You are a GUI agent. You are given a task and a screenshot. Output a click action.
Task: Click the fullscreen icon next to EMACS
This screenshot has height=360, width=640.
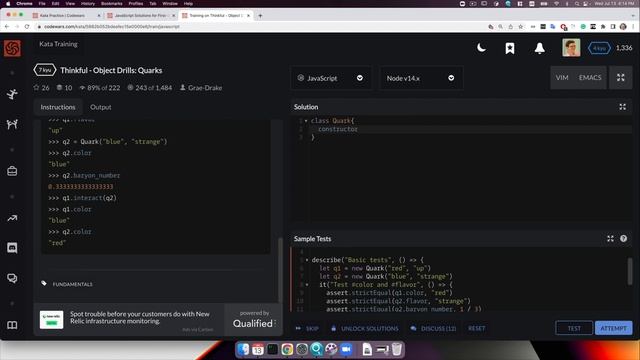coord(620,78)
